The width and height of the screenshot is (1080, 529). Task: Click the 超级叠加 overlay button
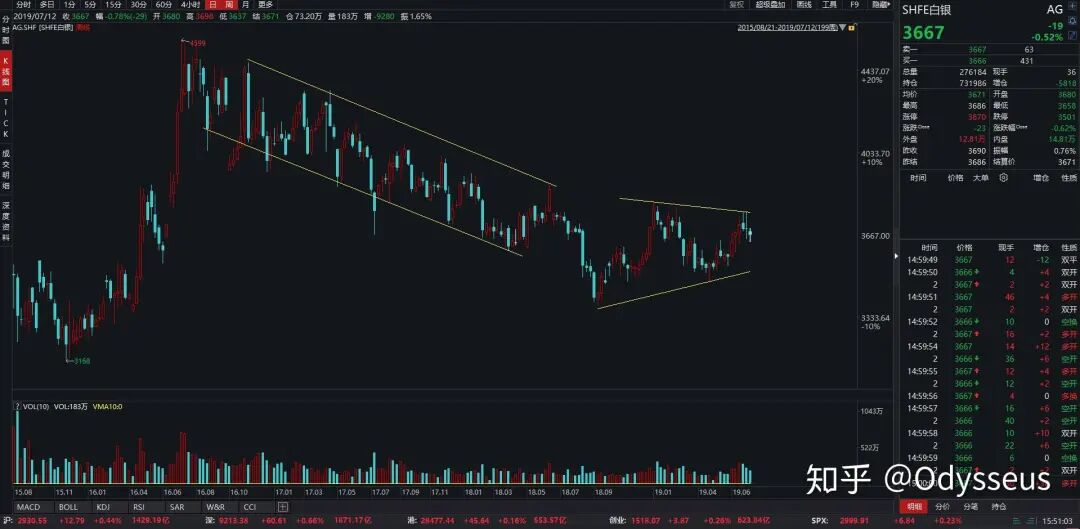(x=770, y=5)
